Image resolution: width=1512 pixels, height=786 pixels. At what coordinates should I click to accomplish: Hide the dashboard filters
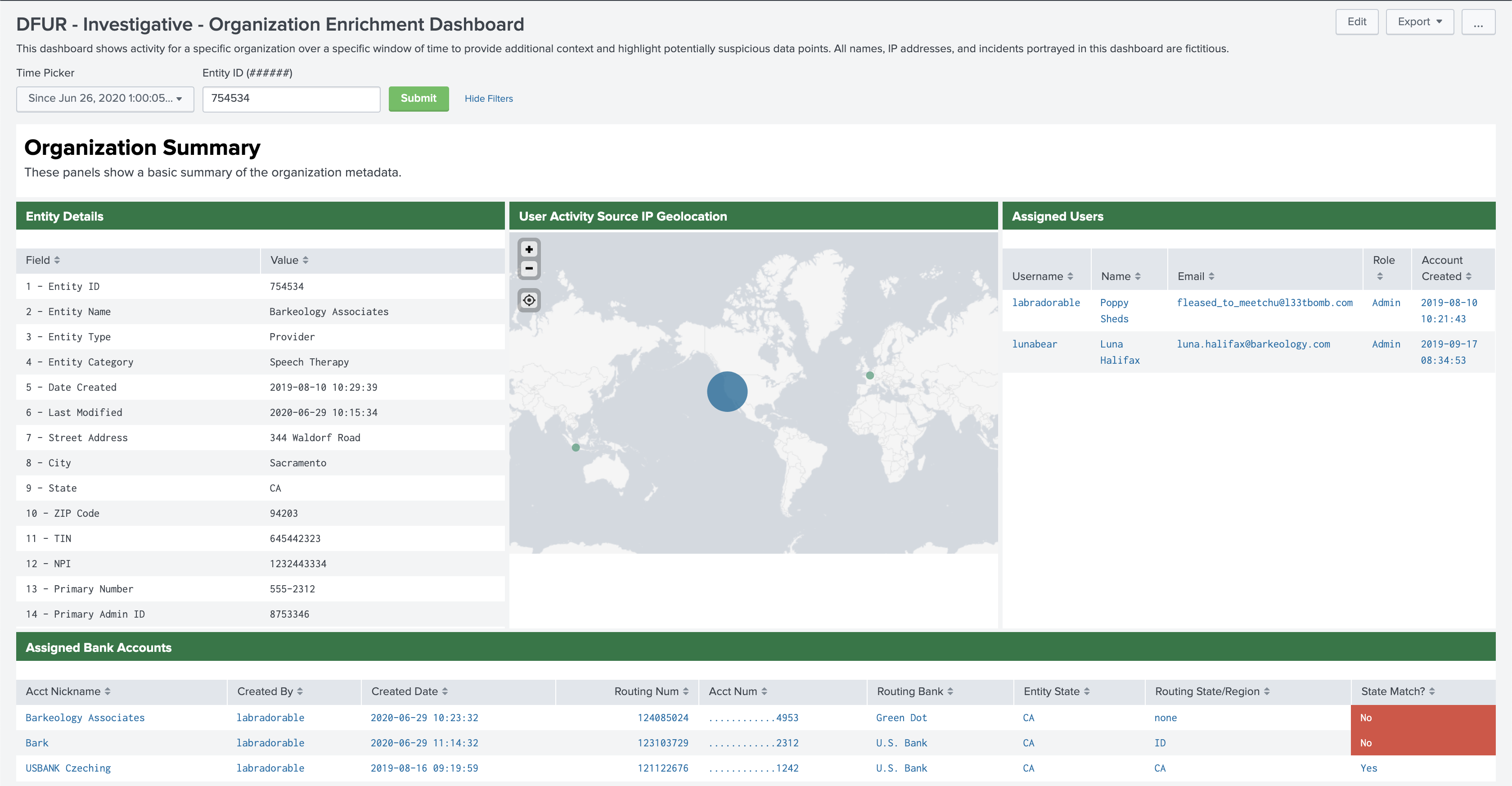coord(488,99)
